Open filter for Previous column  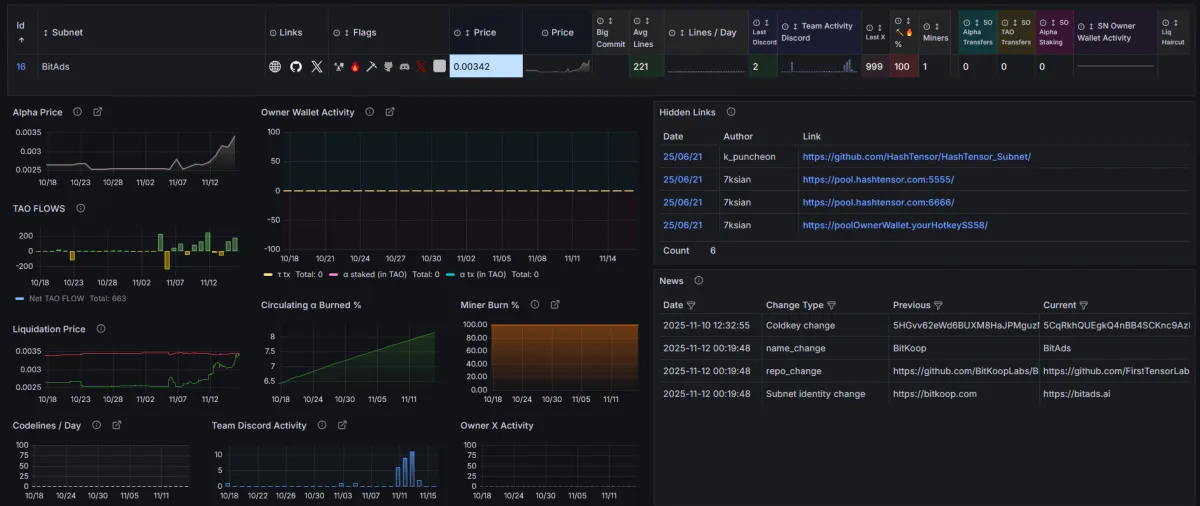(x=938, y=305)
